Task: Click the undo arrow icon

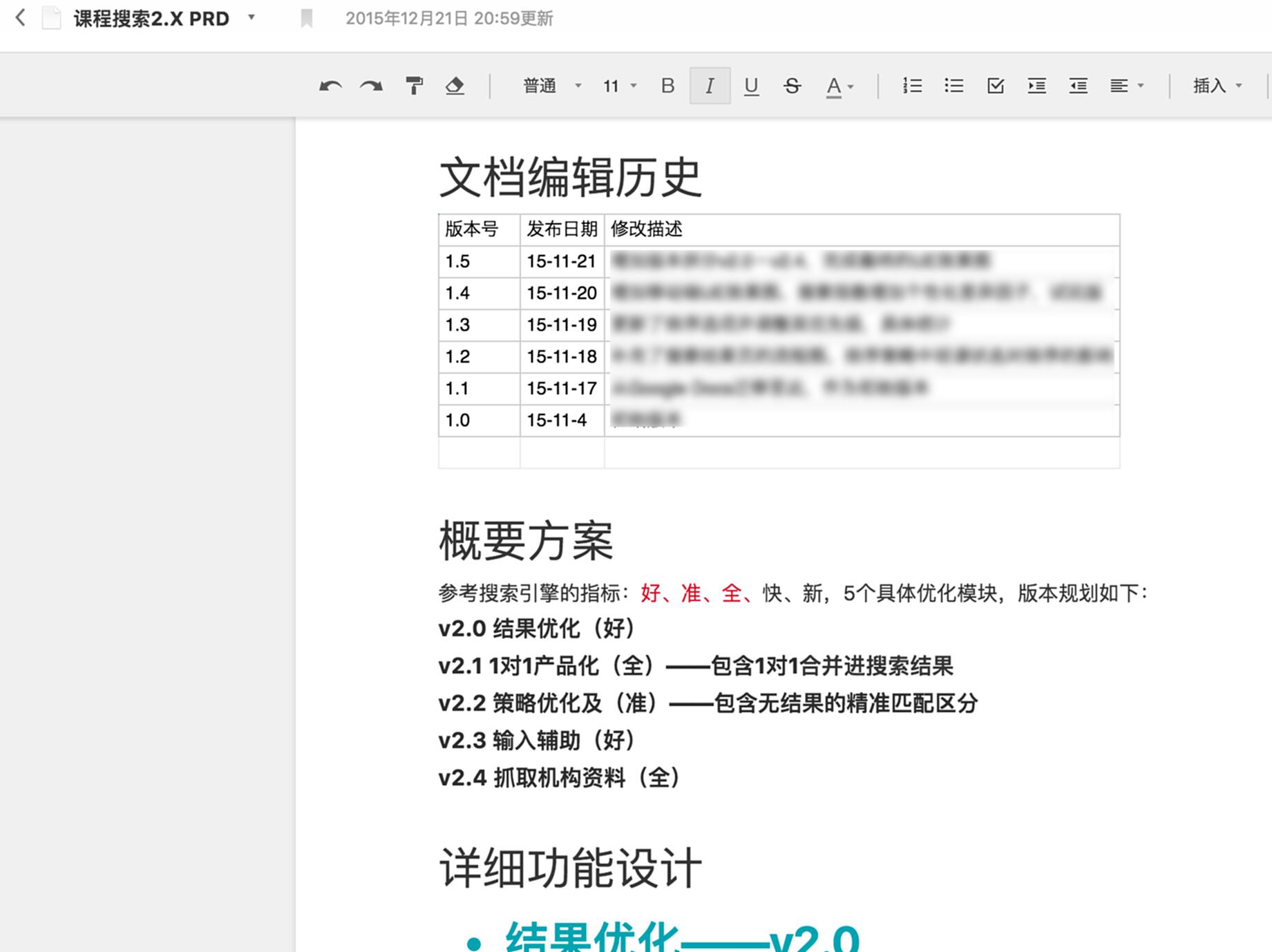Action: [330, 86]
